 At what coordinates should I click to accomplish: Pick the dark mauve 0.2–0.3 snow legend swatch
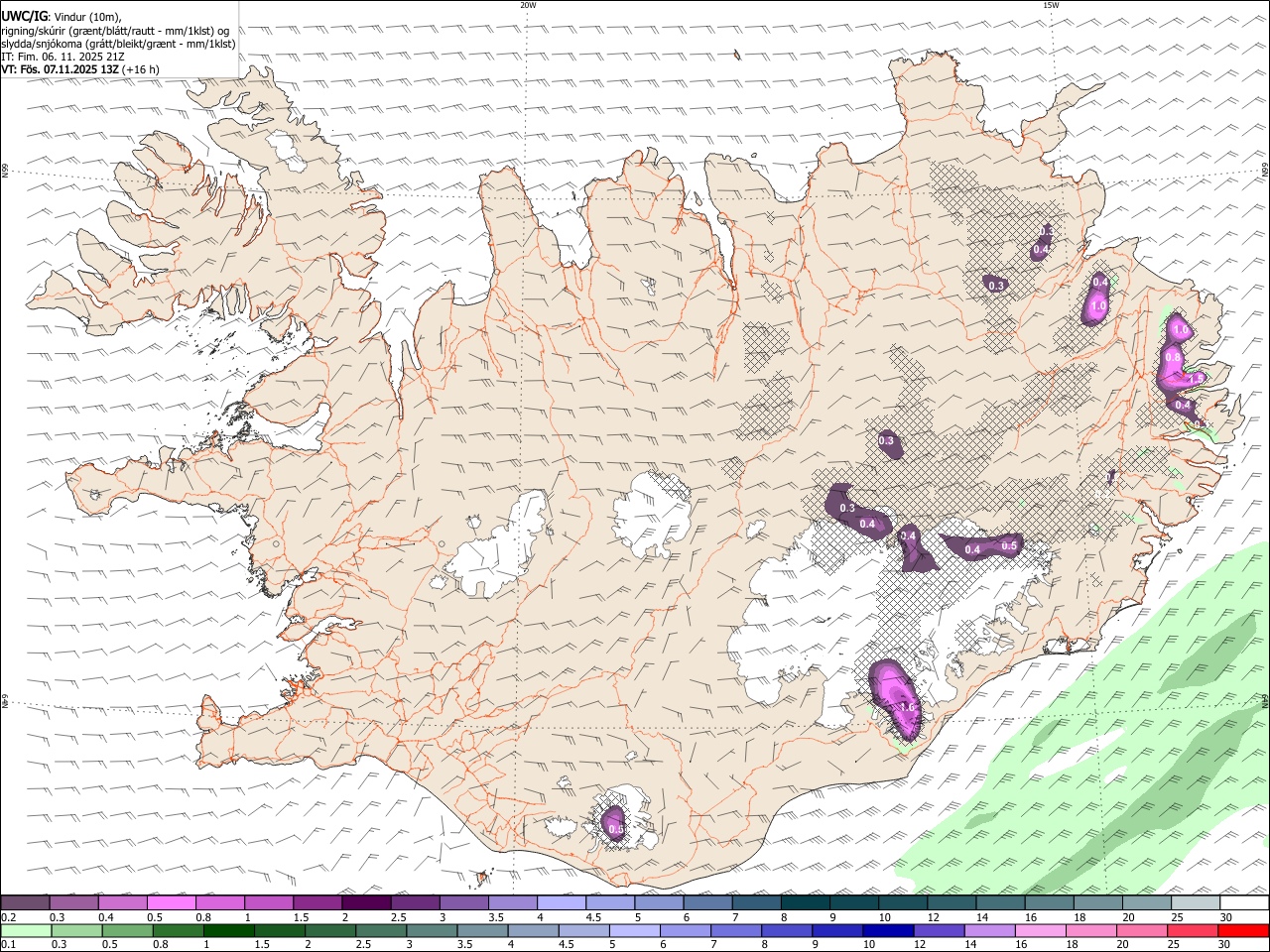click(x=25, y=902)
